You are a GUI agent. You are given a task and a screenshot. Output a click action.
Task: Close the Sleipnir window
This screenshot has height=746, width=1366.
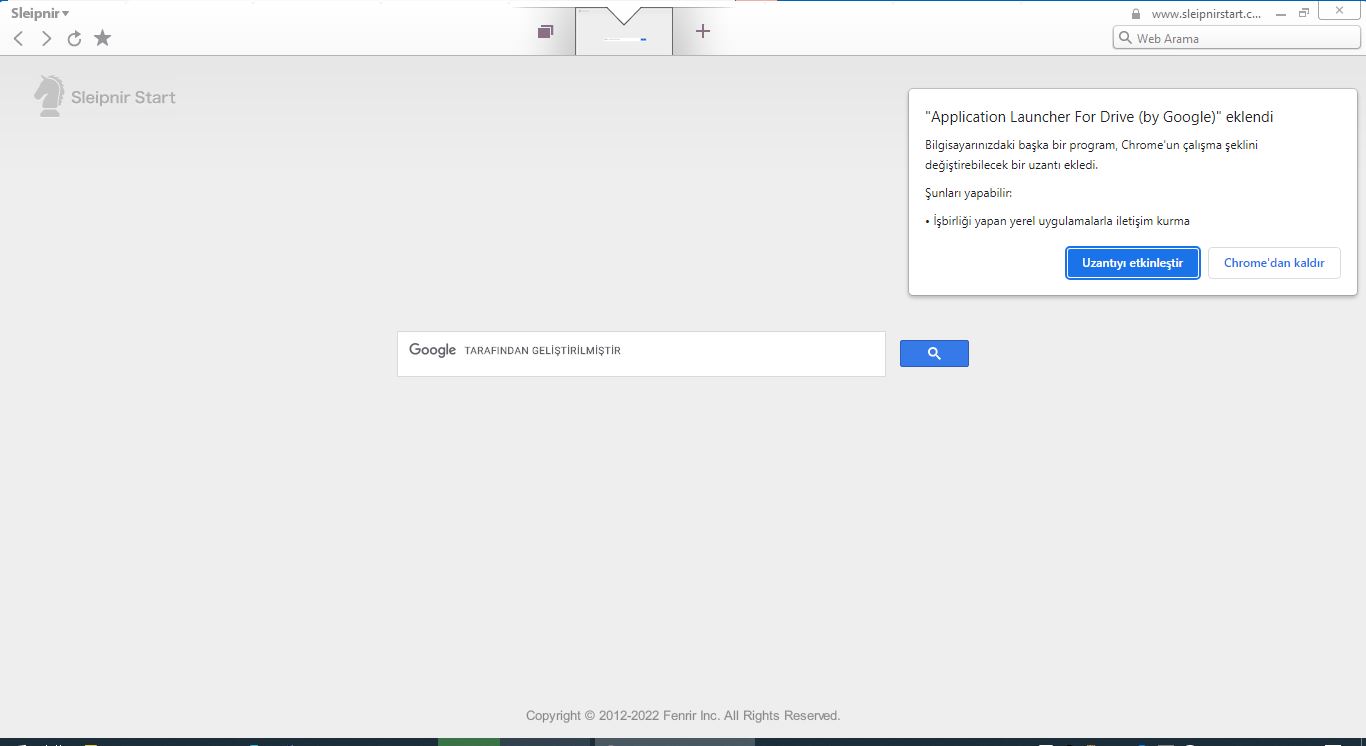pos(1340,11)
